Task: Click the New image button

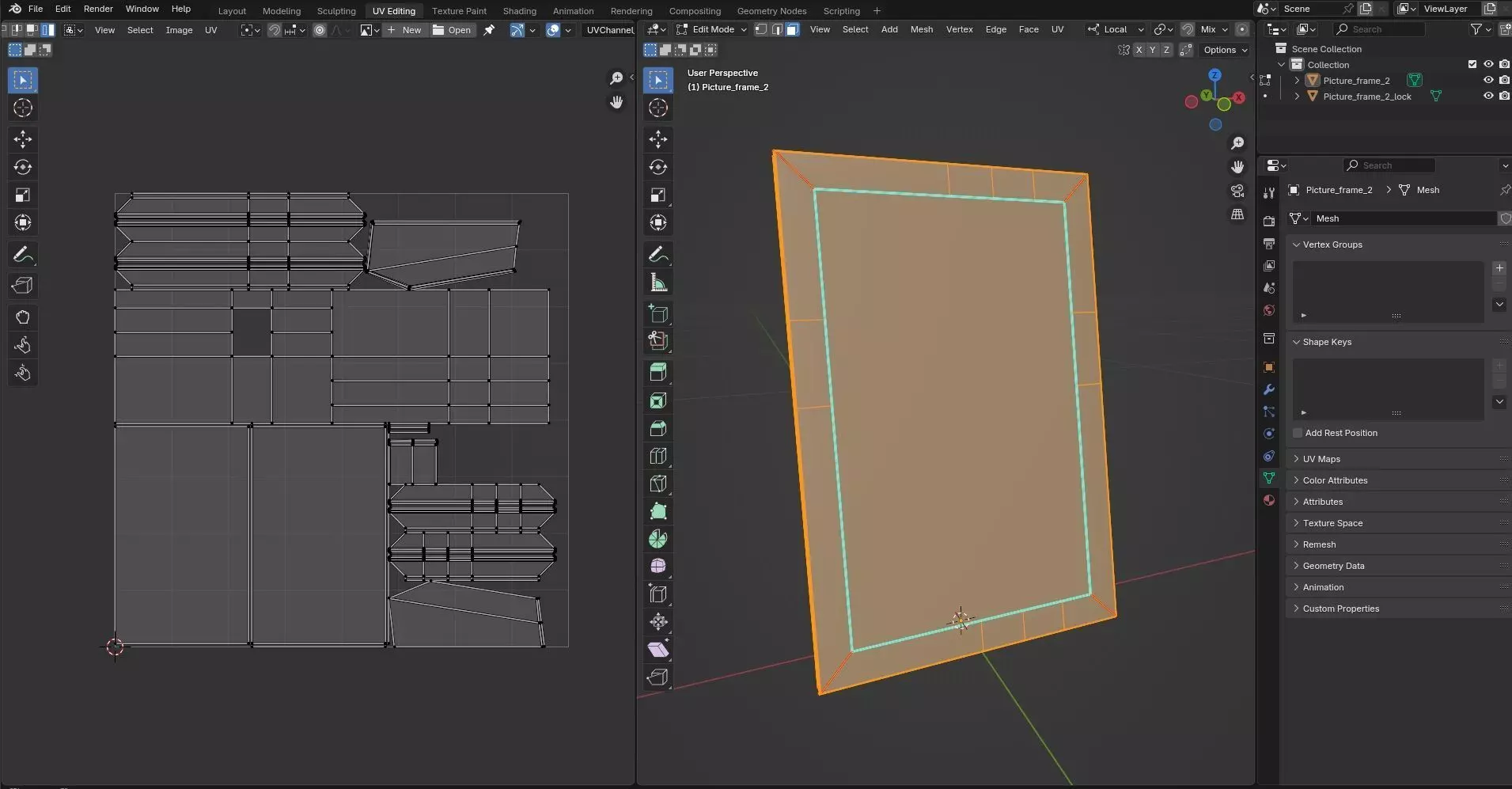Action: pyautogui.click(x=404, y=30)
